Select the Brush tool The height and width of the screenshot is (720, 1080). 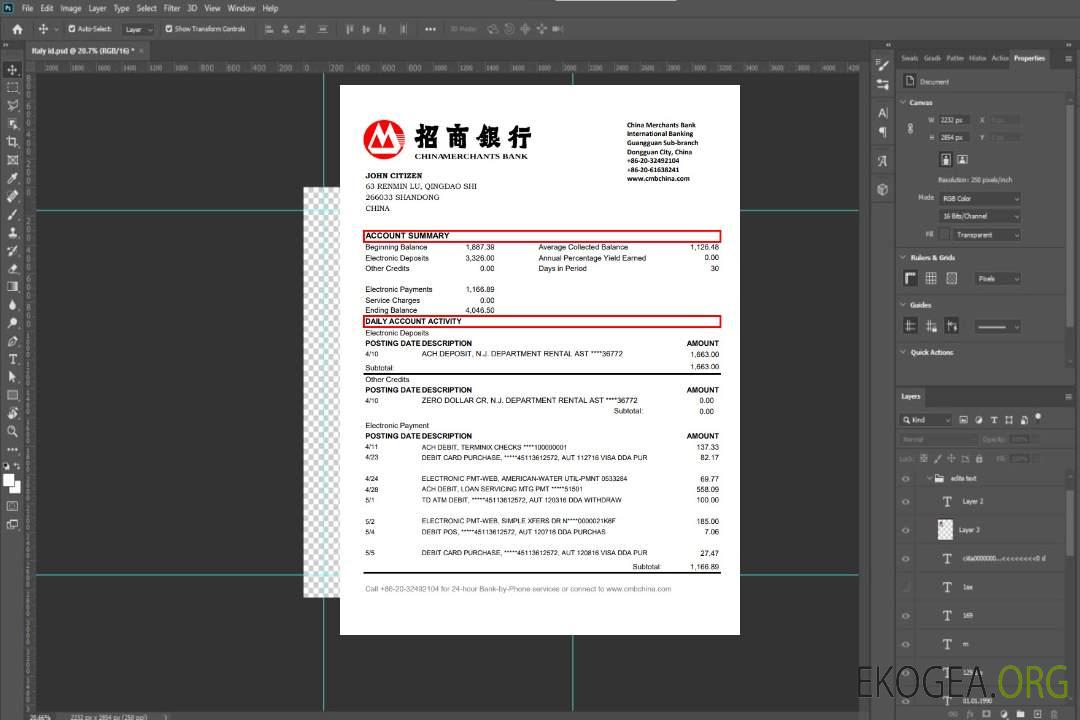[12, 214]
